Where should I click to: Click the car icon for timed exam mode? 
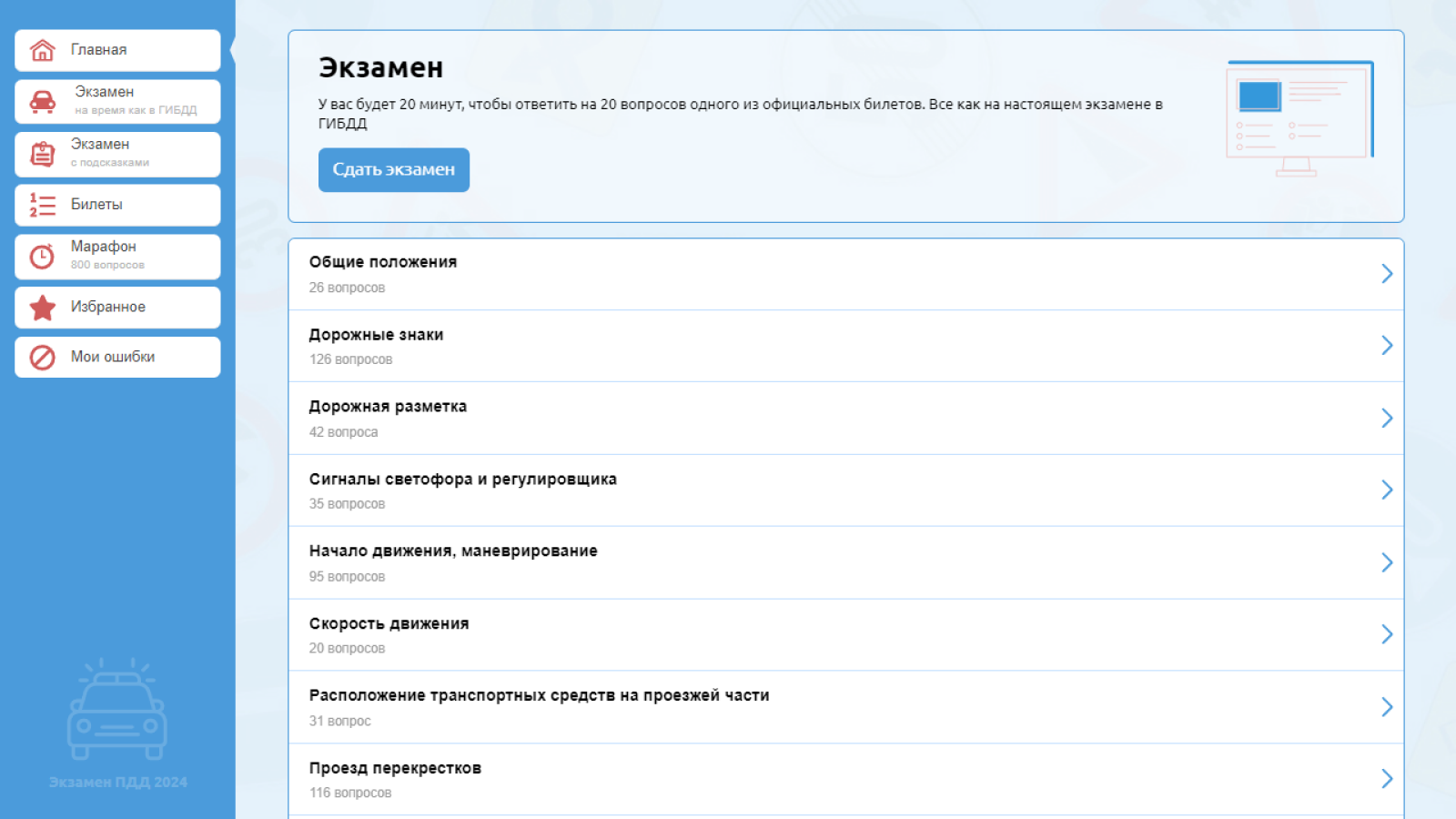[x=41, y=101]
